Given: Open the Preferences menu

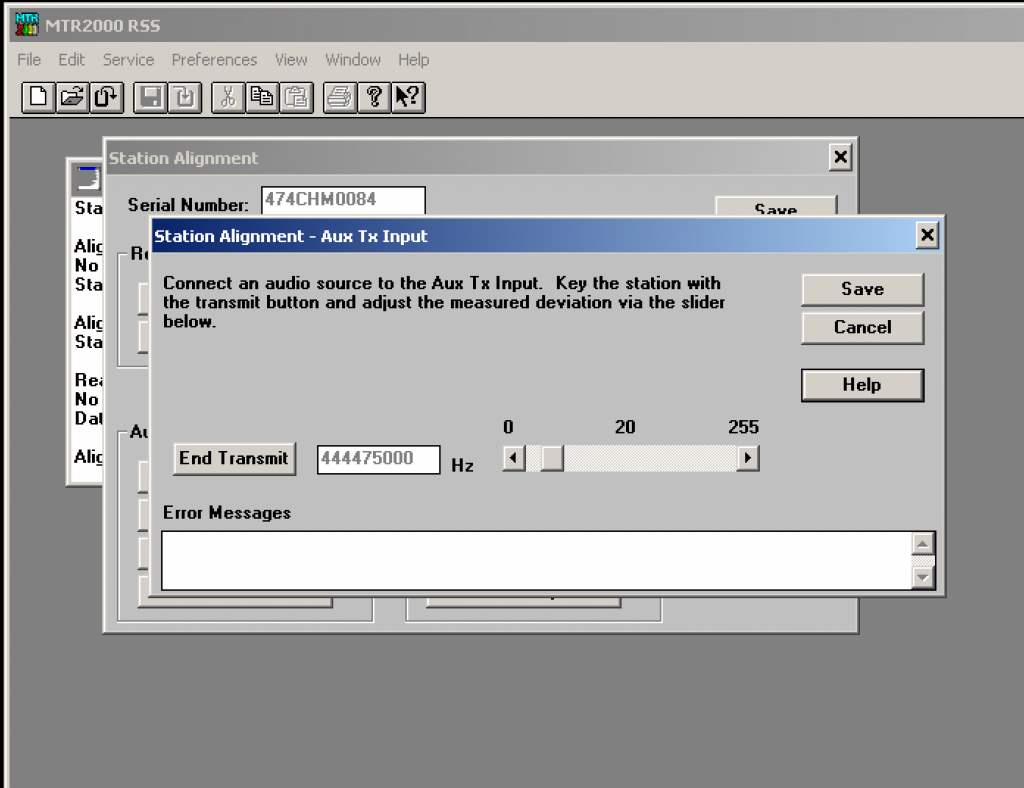Looking at the screenshot, I should (x=214, y=59).
